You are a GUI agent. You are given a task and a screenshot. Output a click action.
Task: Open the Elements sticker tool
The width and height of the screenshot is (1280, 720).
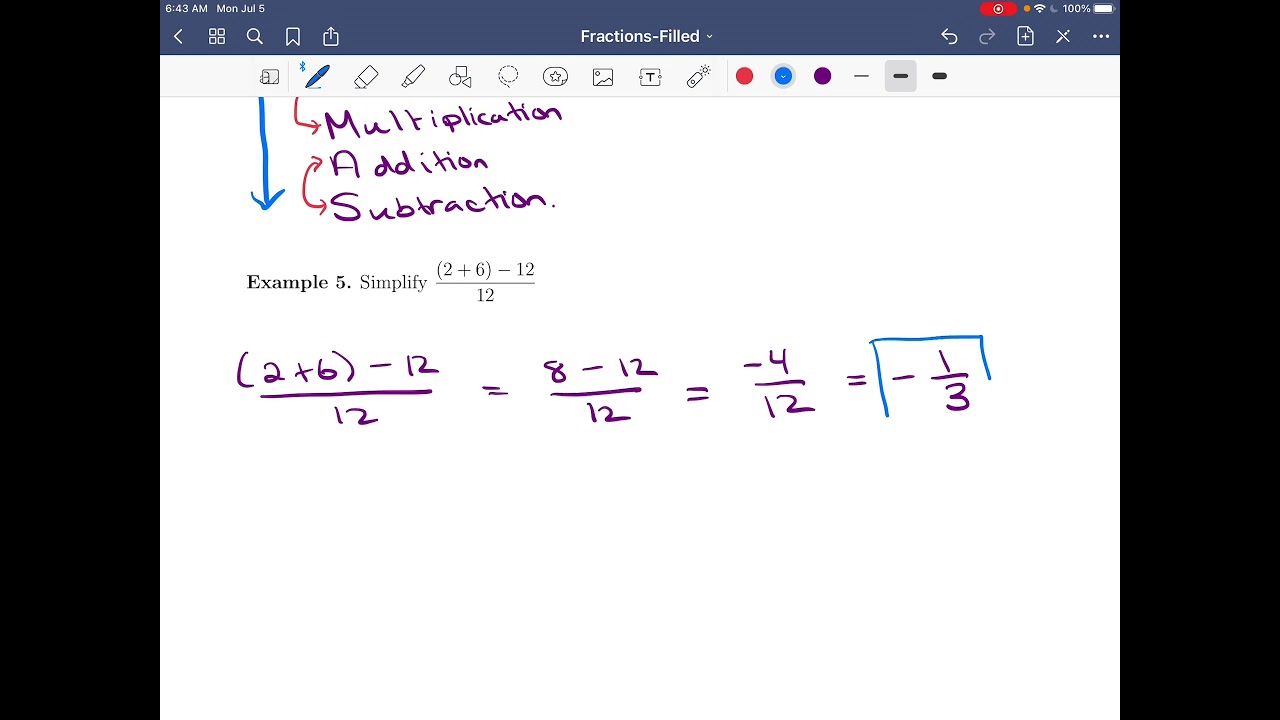click(555, 77)
